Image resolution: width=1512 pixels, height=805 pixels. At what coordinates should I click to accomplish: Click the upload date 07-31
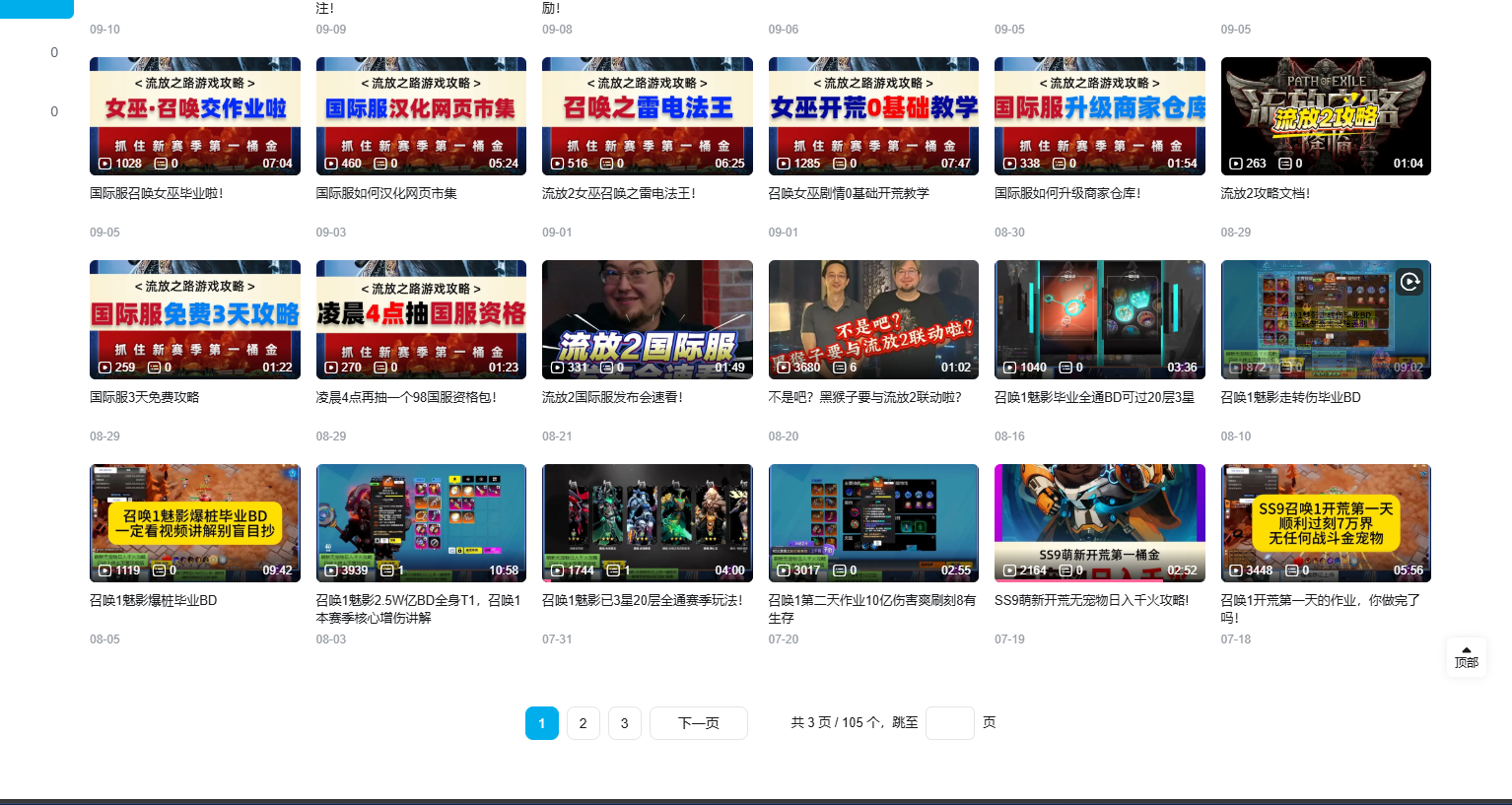pyautogui.click(x=557, y=639)
